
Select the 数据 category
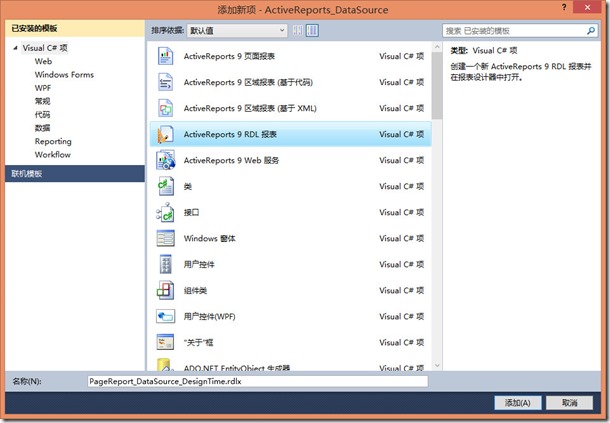point(42,128)
